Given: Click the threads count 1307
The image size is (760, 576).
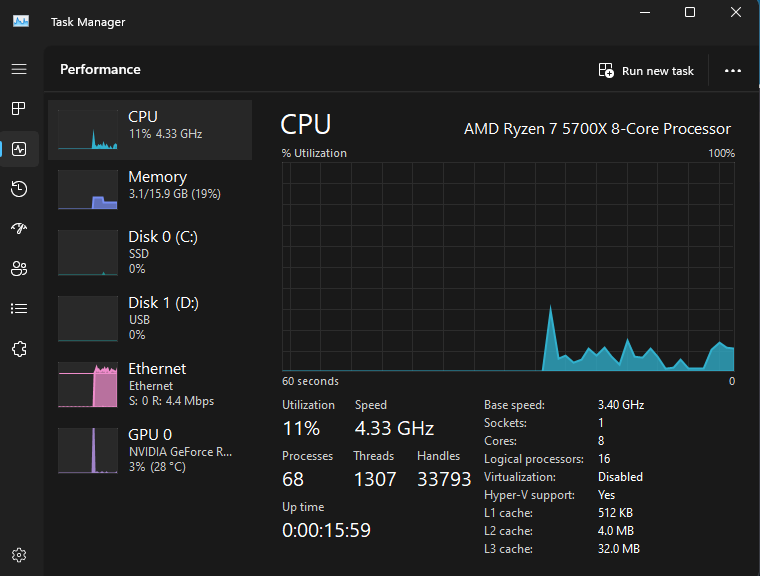Looking at the screenshot, I should (x=375, y=480).
